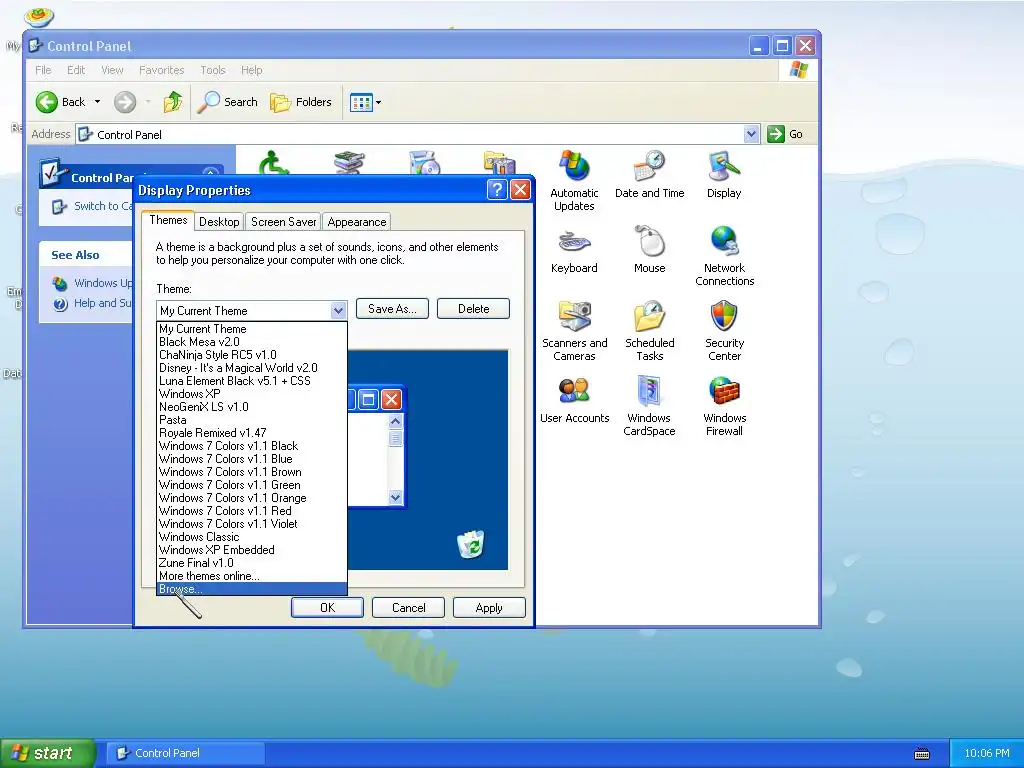
Task: Open the Edit menu
Action: pyautogui.click(x=76, y=70)
